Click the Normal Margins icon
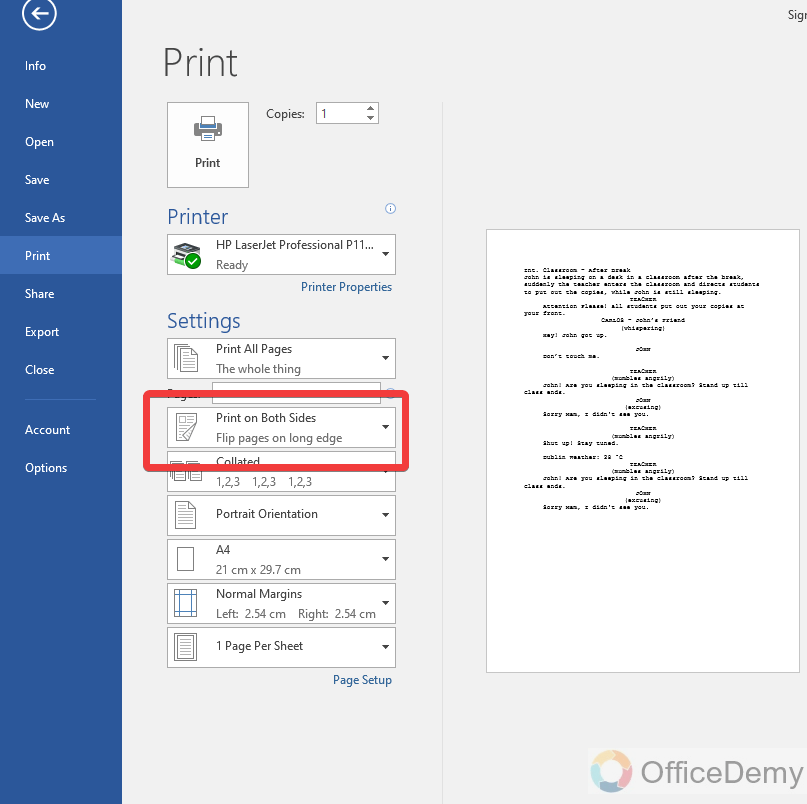 click(x=185, y=602)
